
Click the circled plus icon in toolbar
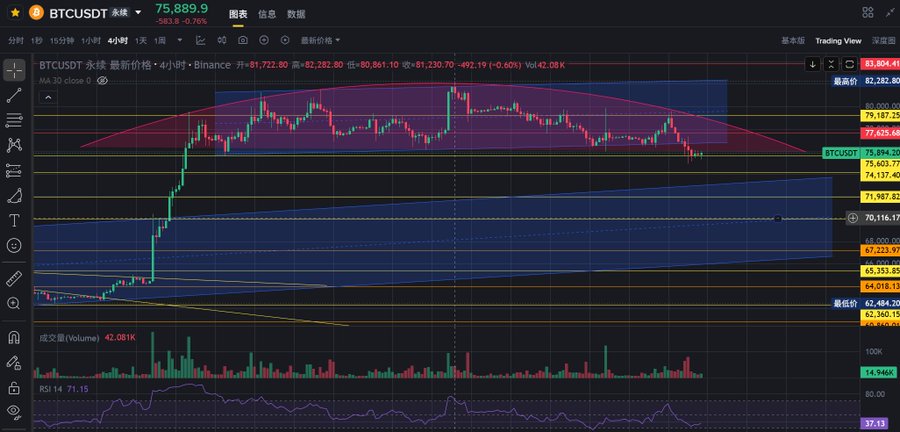click(264, 40)
